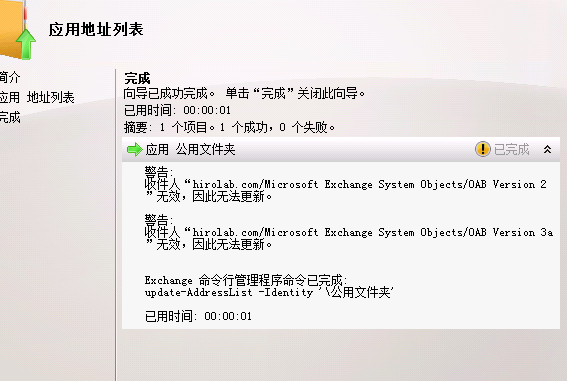The height and width of the screenshot is (381, 567).
Task: Click the vertical divider beside the sidebar
Action: point(116,225)
